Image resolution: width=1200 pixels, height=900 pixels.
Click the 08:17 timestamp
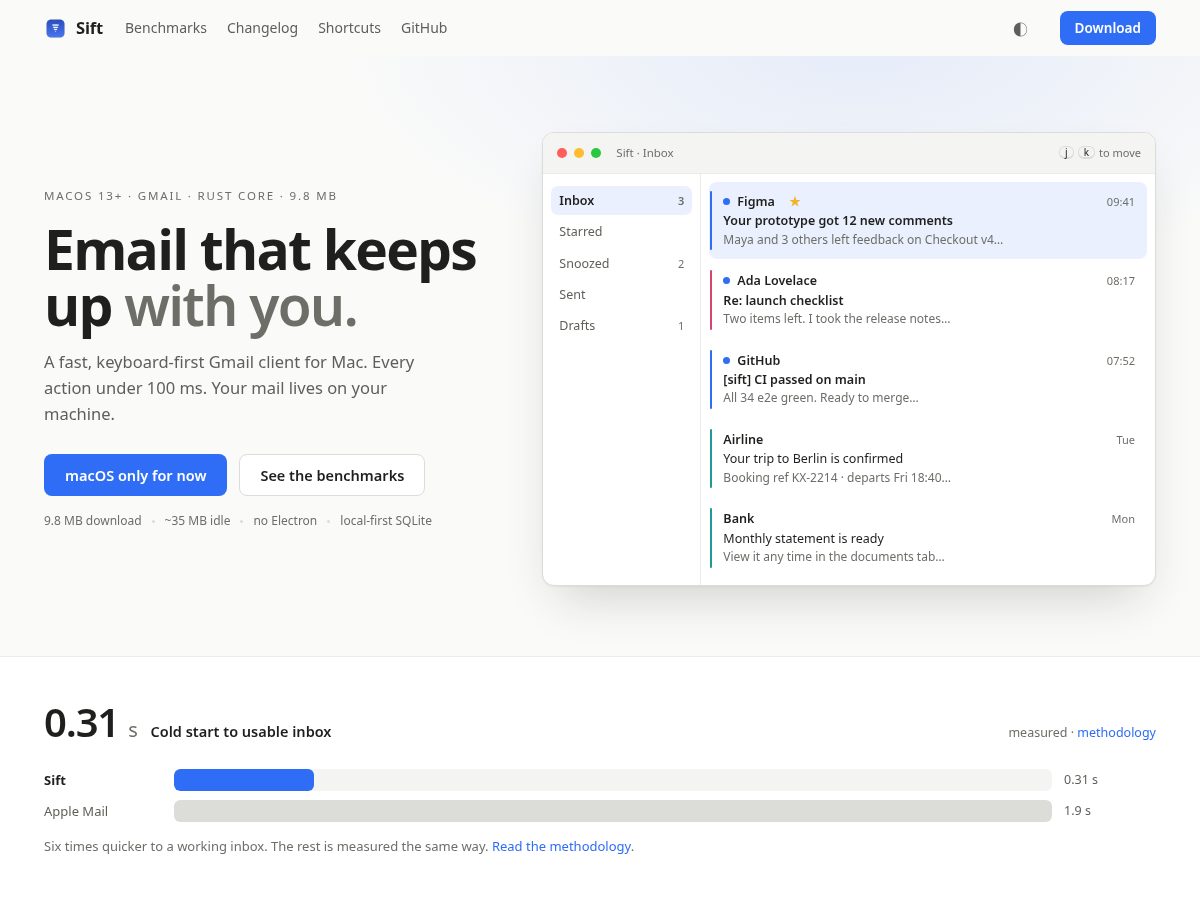[1120, 281]
